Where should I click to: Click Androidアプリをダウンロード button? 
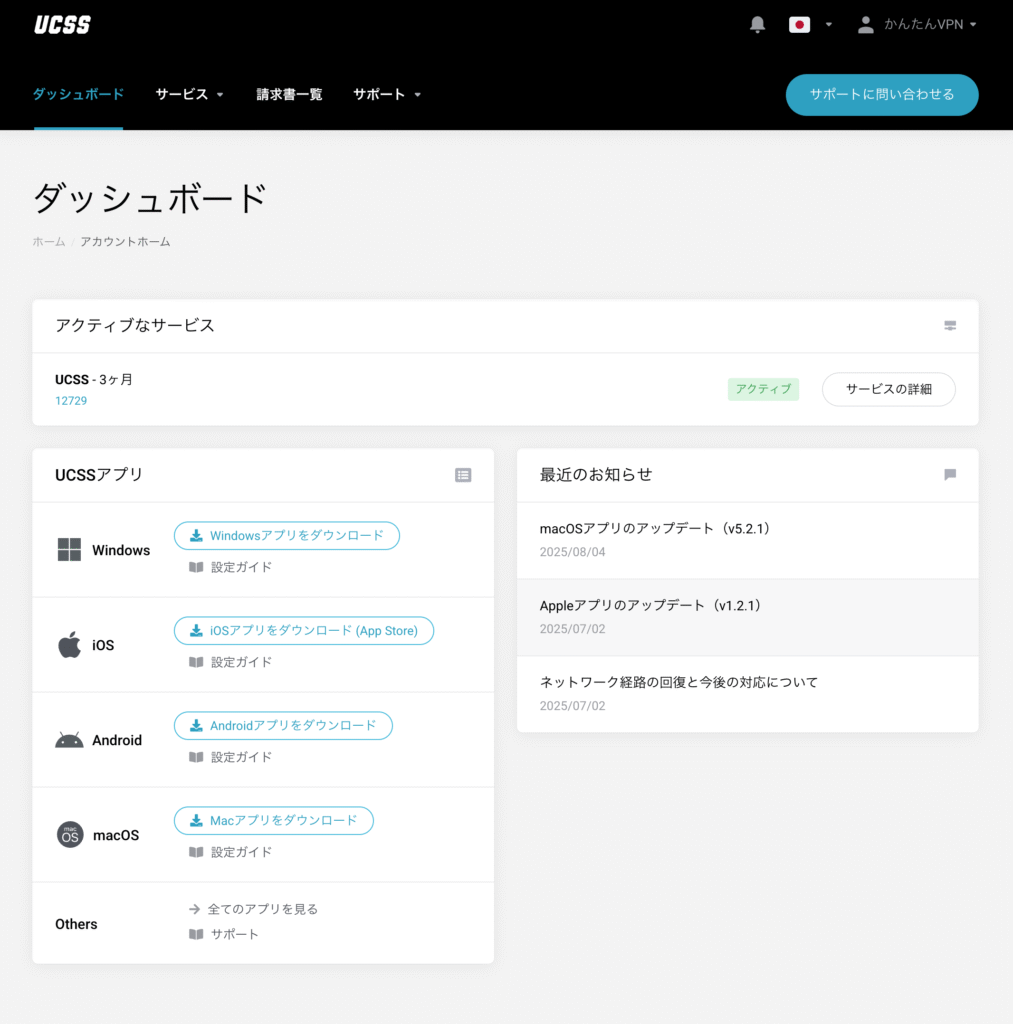(x=283, y=726)
